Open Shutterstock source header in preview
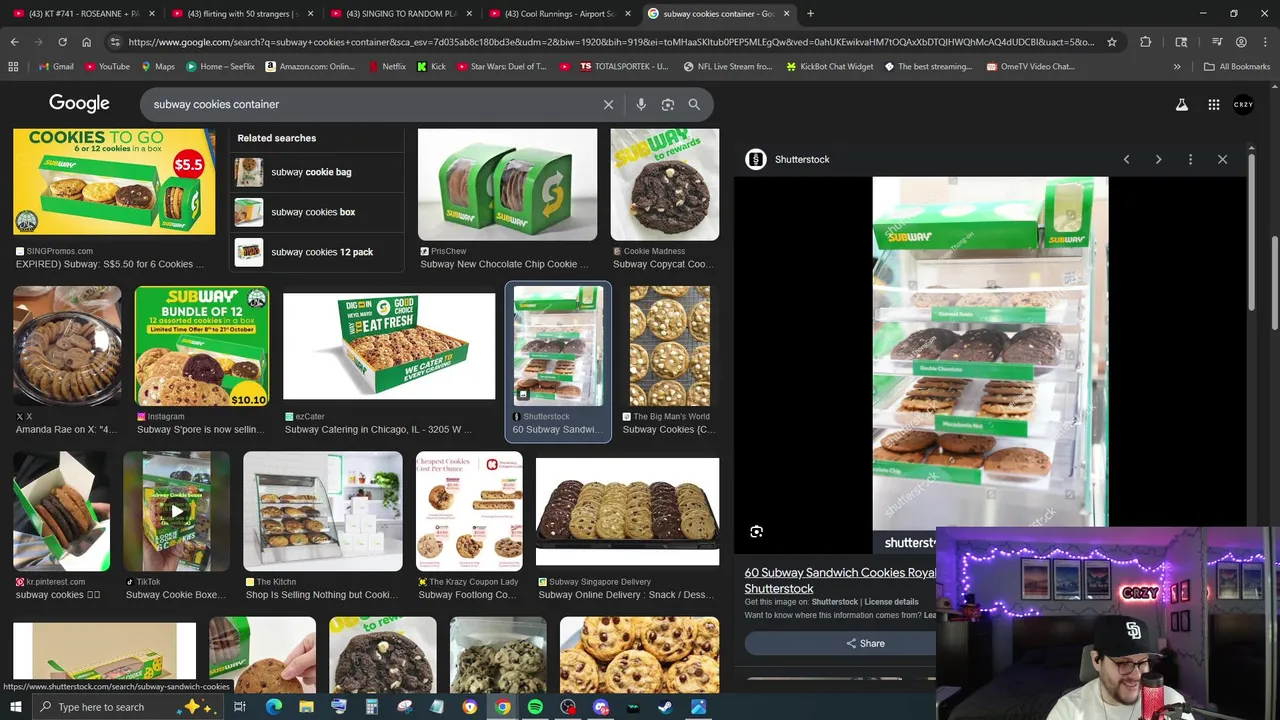The image size is (1280, 720). pyautogui.click(x=788, y=159)
